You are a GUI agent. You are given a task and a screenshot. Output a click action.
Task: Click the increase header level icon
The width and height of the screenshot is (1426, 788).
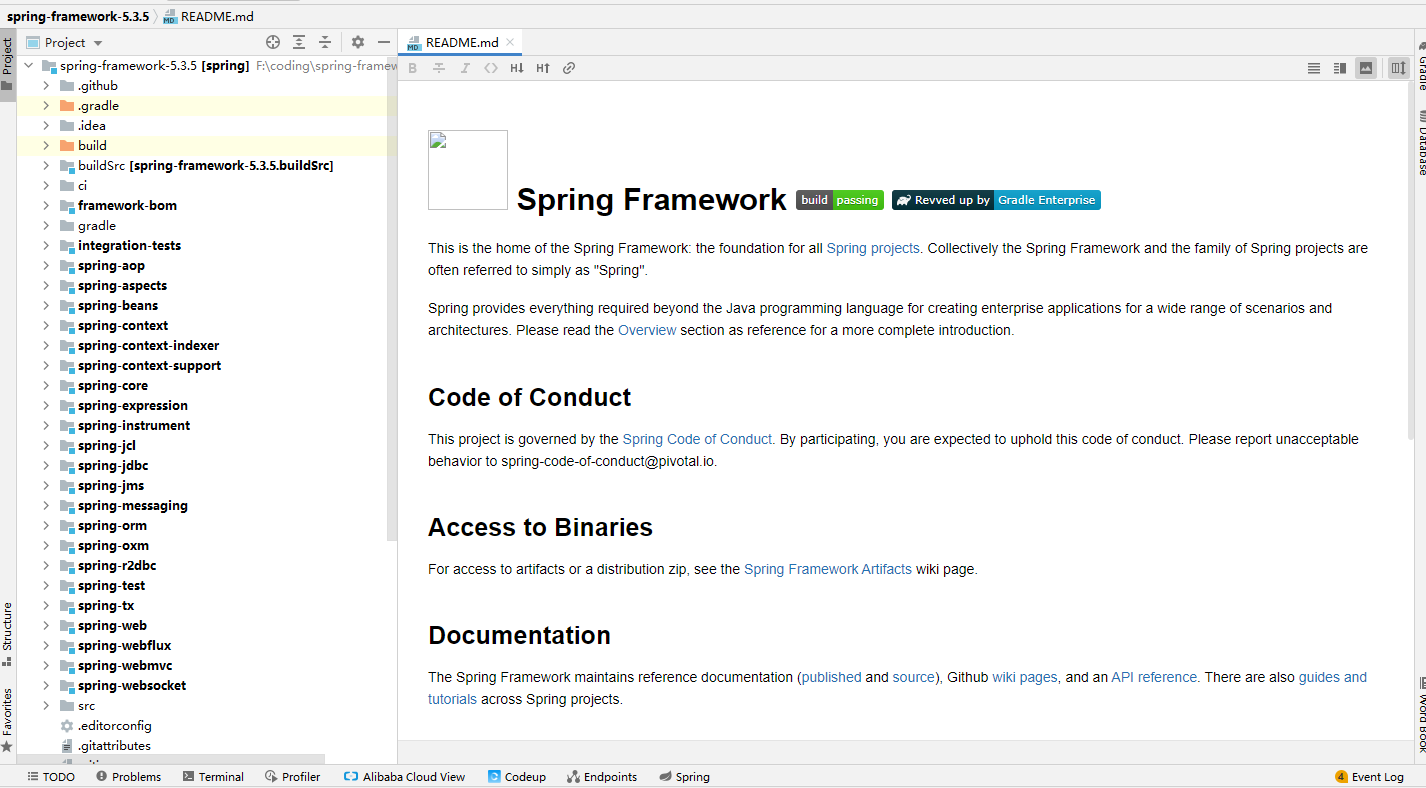click(x=543, y=68)
